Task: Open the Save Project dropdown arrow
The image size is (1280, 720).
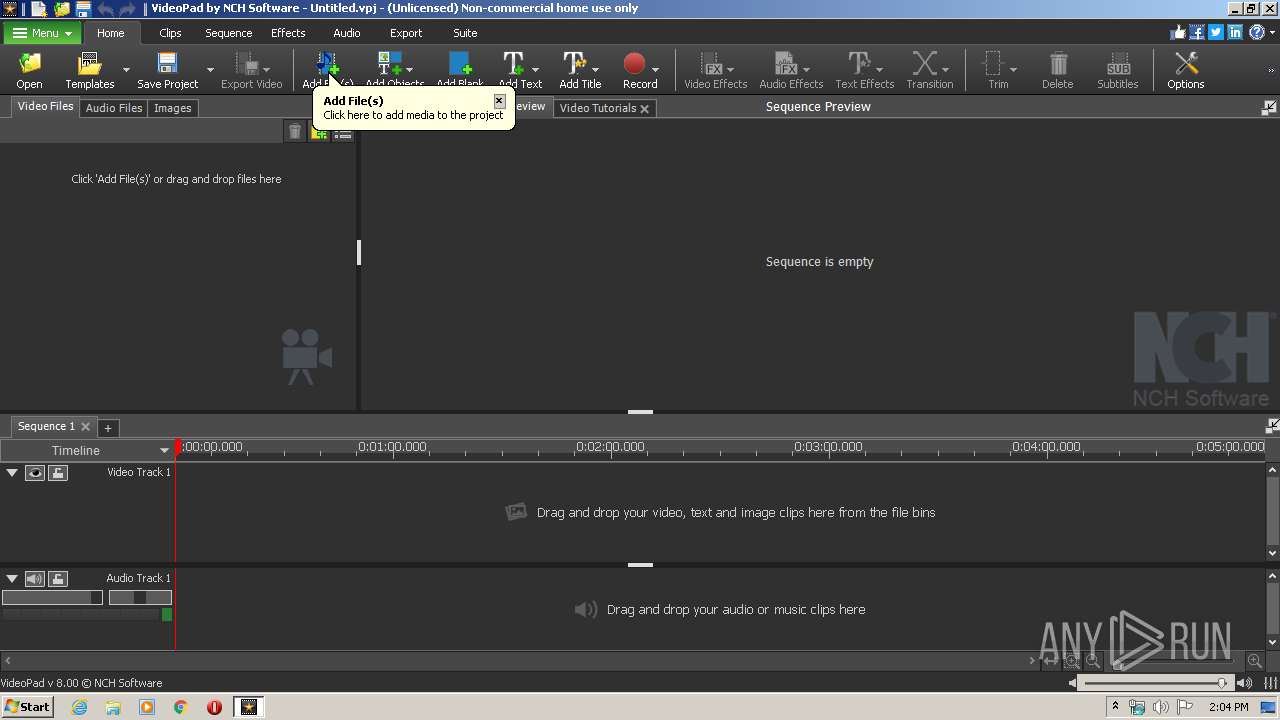Action: (210, 70)
